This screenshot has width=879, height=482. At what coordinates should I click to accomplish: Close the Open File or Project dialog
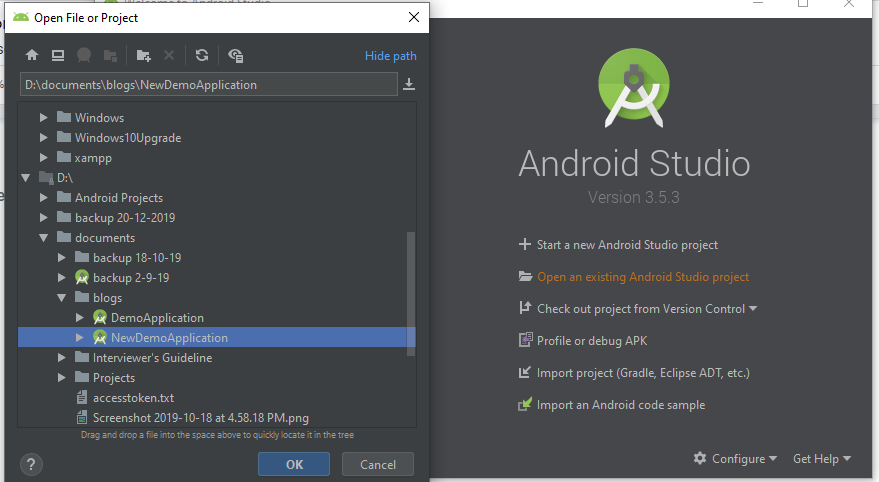(414, 17)
